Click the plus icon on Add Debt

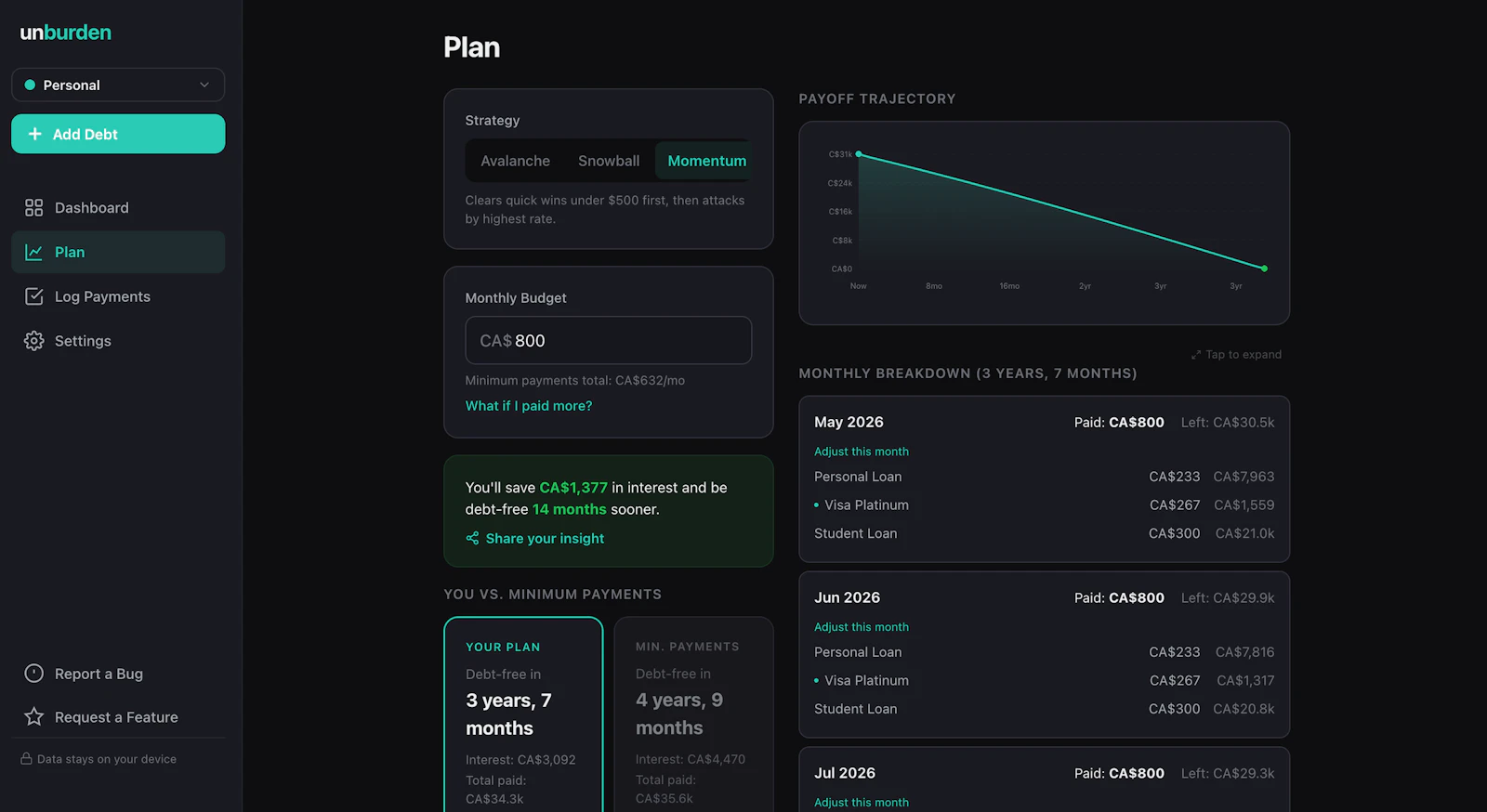point(35,134)
